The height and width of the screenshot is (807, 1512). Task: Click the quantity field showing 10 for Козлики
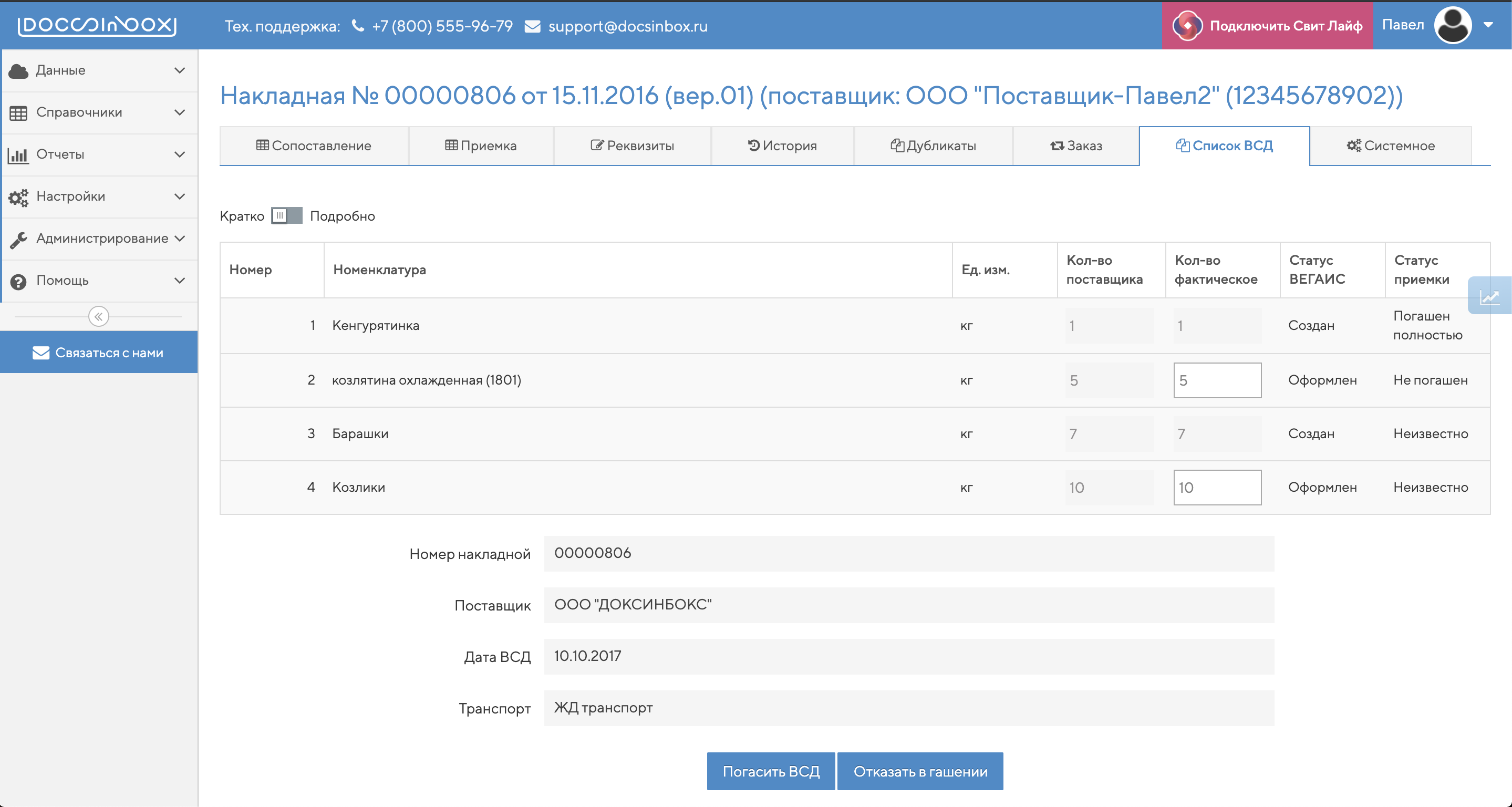pos(1217,487)
